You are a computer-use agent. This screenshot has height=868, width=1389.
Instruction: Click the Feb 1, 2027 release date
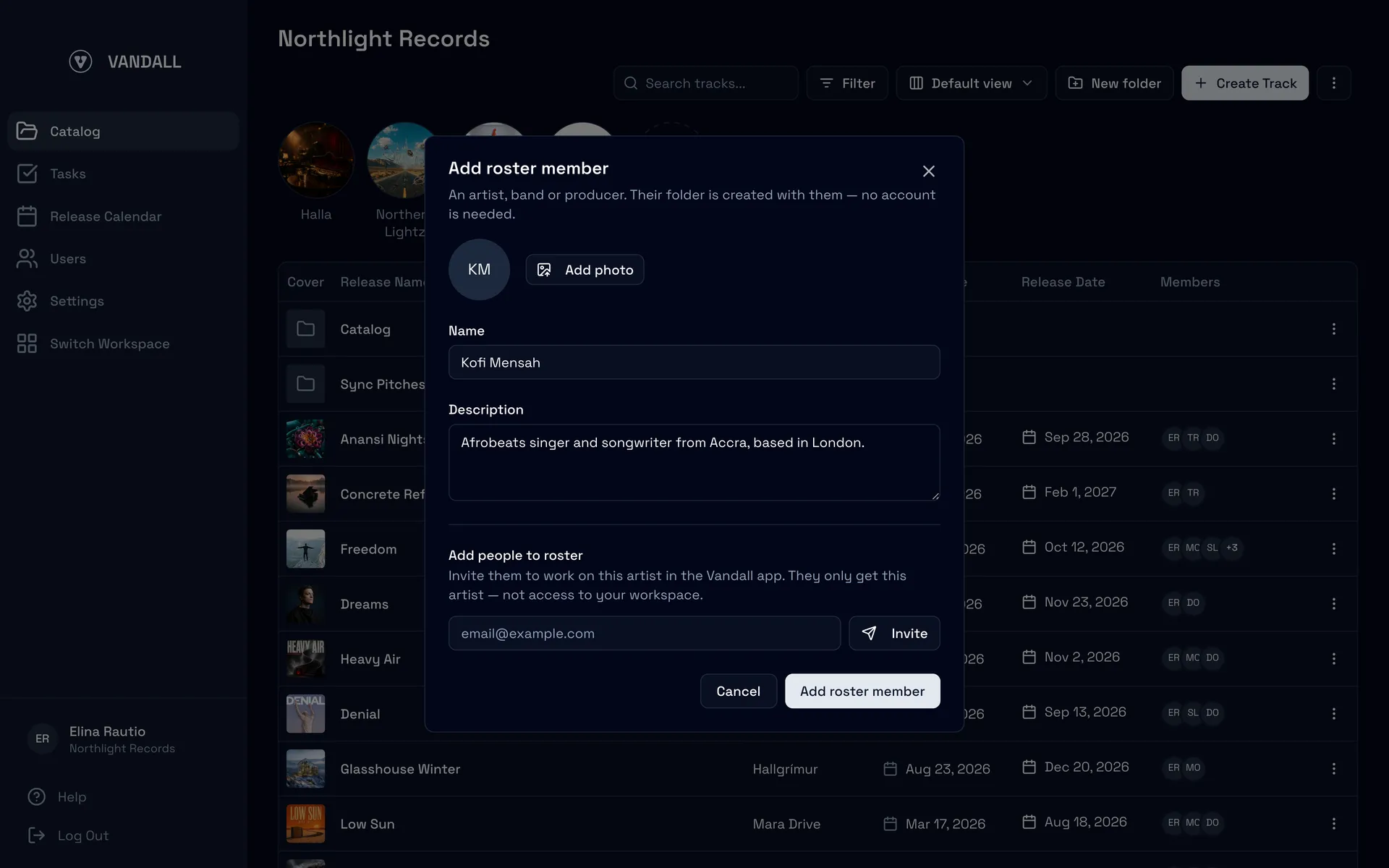pos(1069,492)
